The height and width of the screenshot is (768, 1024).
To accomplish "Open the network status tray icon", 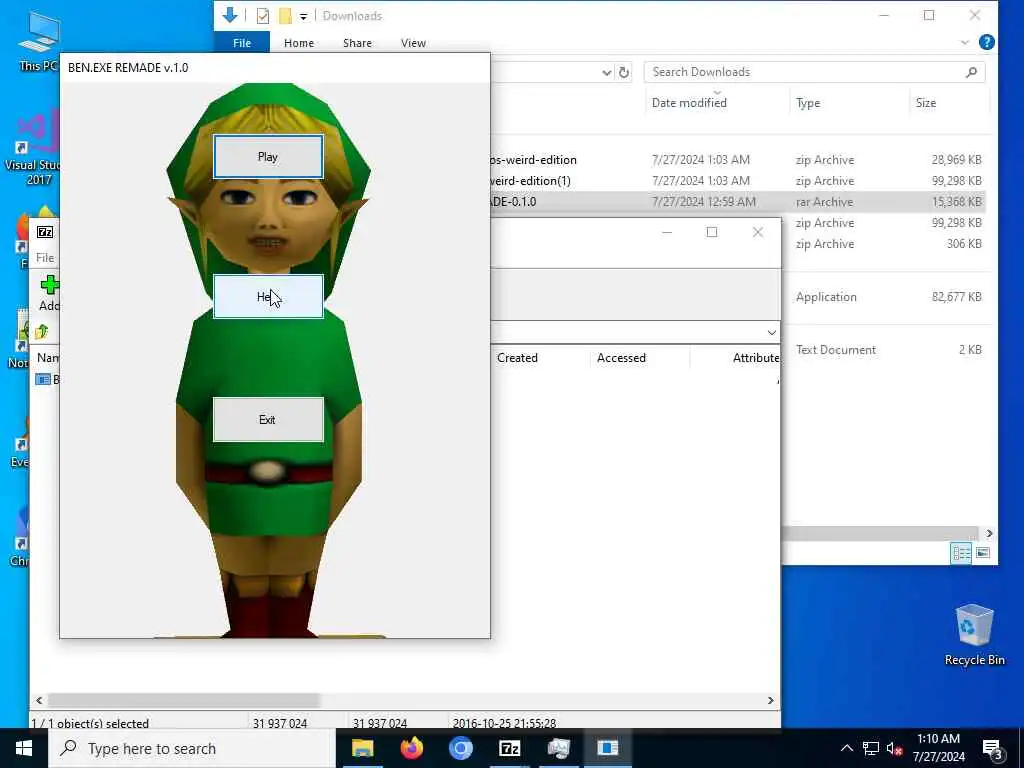I will (x=871, y=748).
